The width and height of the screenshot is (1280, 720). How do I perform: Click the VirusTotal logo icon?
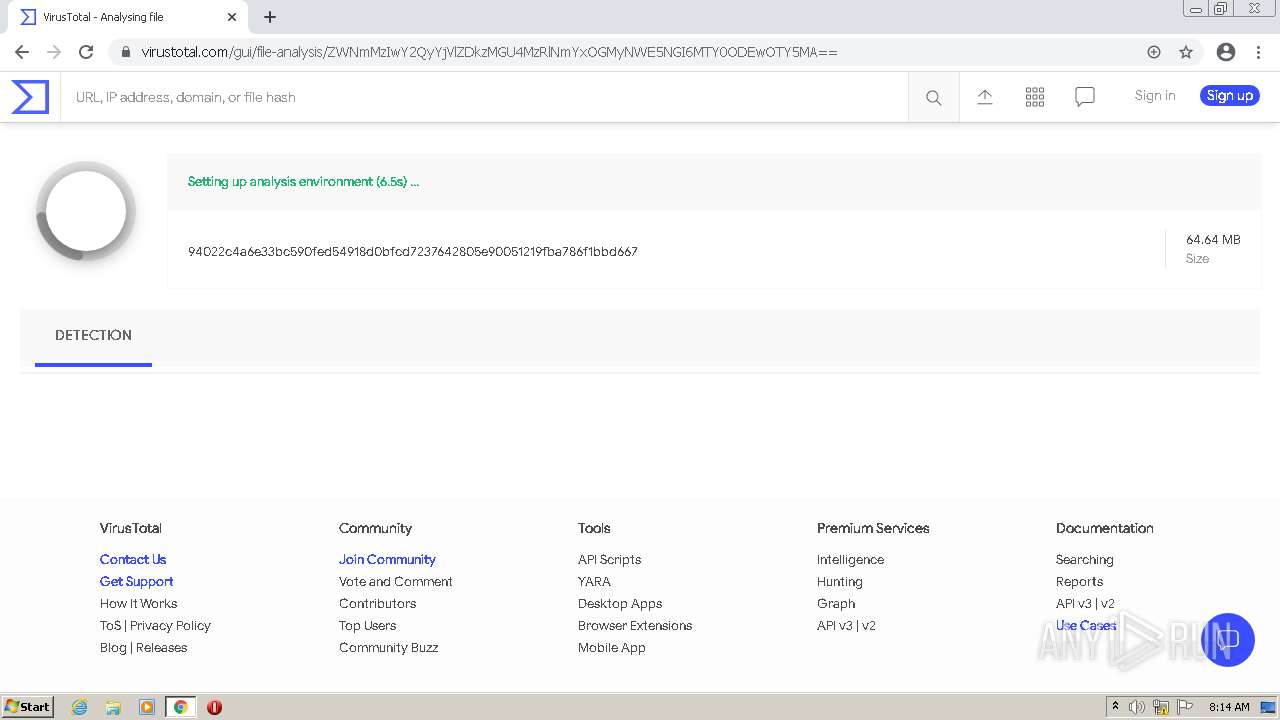tap(30, 97)
